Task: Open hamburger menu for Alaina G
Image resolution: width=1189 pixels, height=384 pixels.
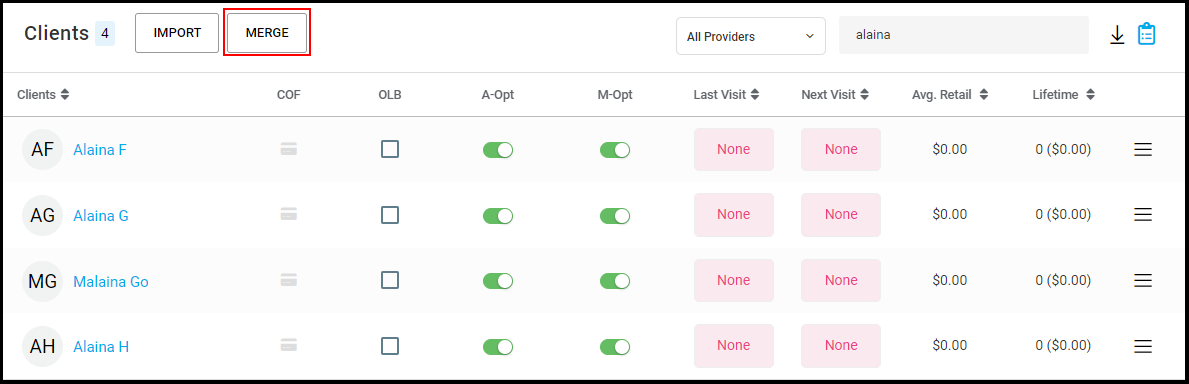Action: 1143,216
